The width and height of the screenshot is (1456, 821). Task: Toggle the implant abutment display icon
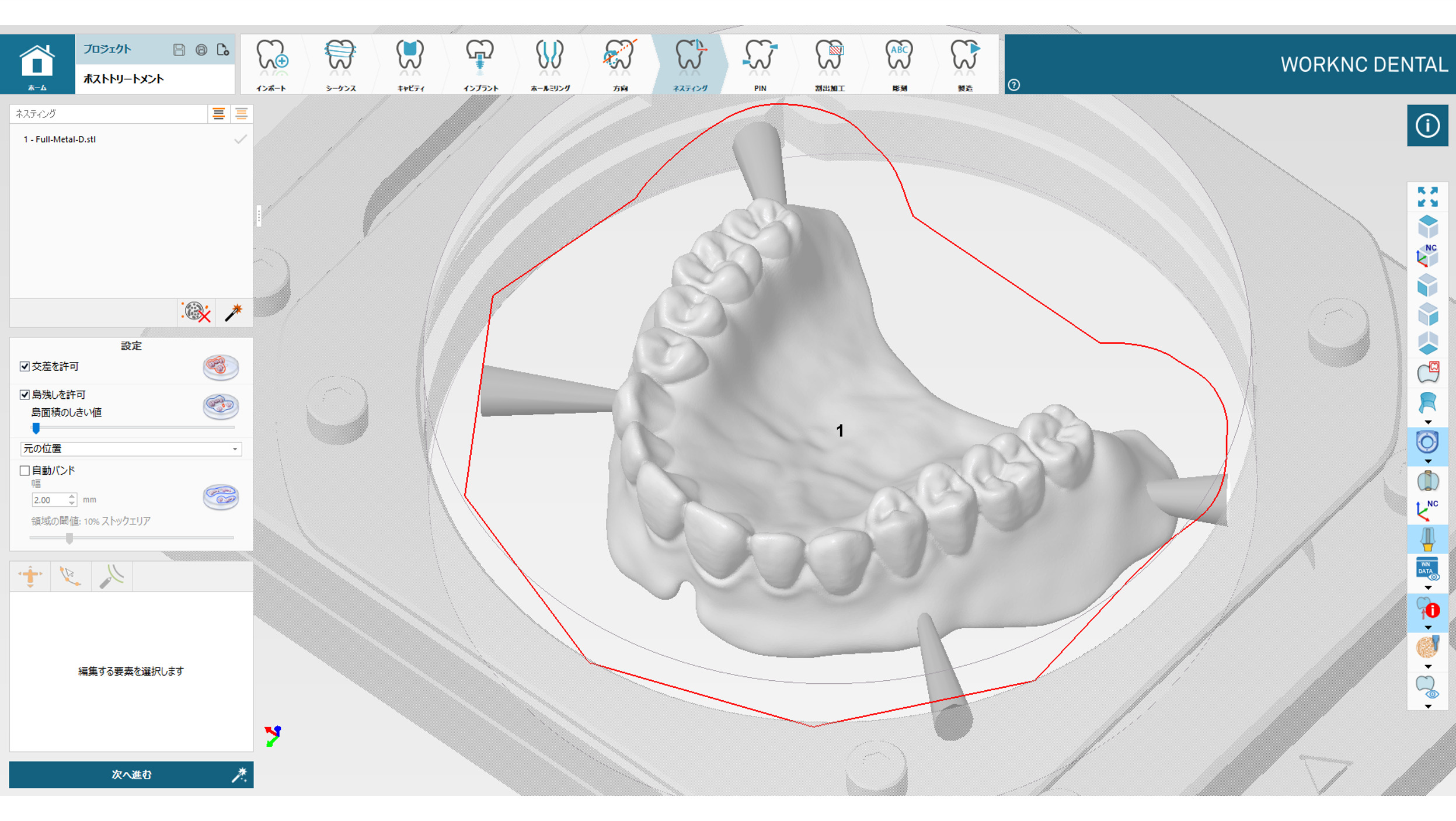pyautogui.click(x=1428, y=540)
